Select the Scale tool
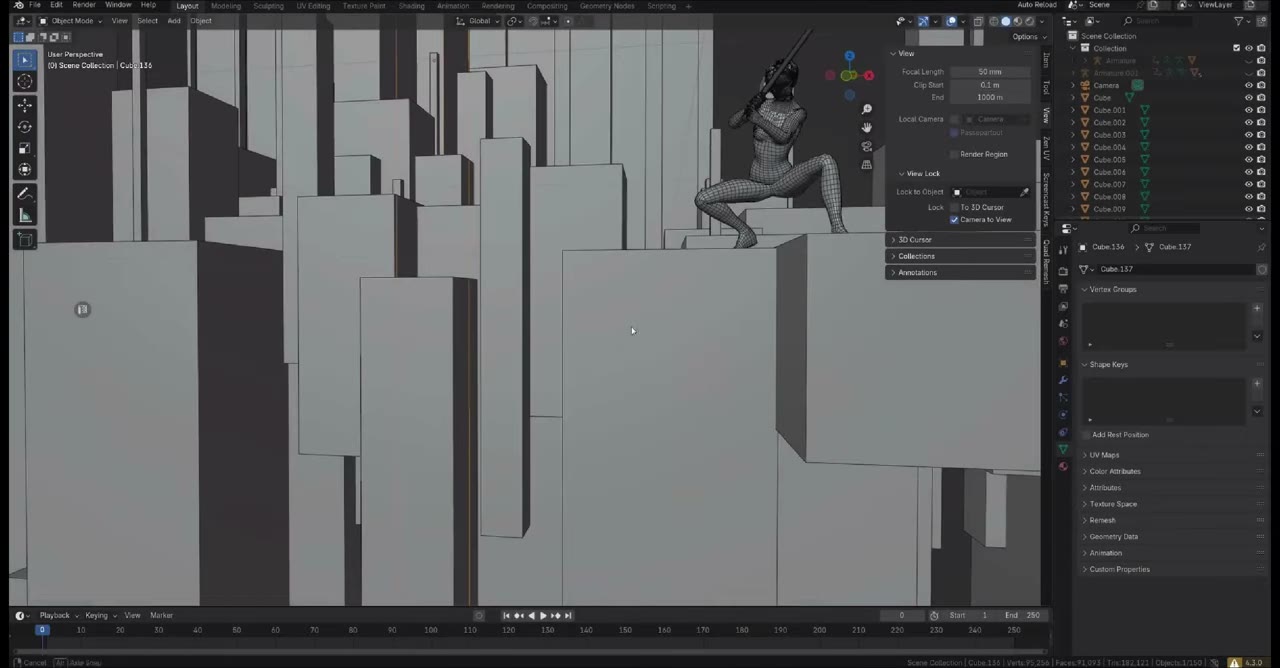The image size is (1280, 668). 25,148
